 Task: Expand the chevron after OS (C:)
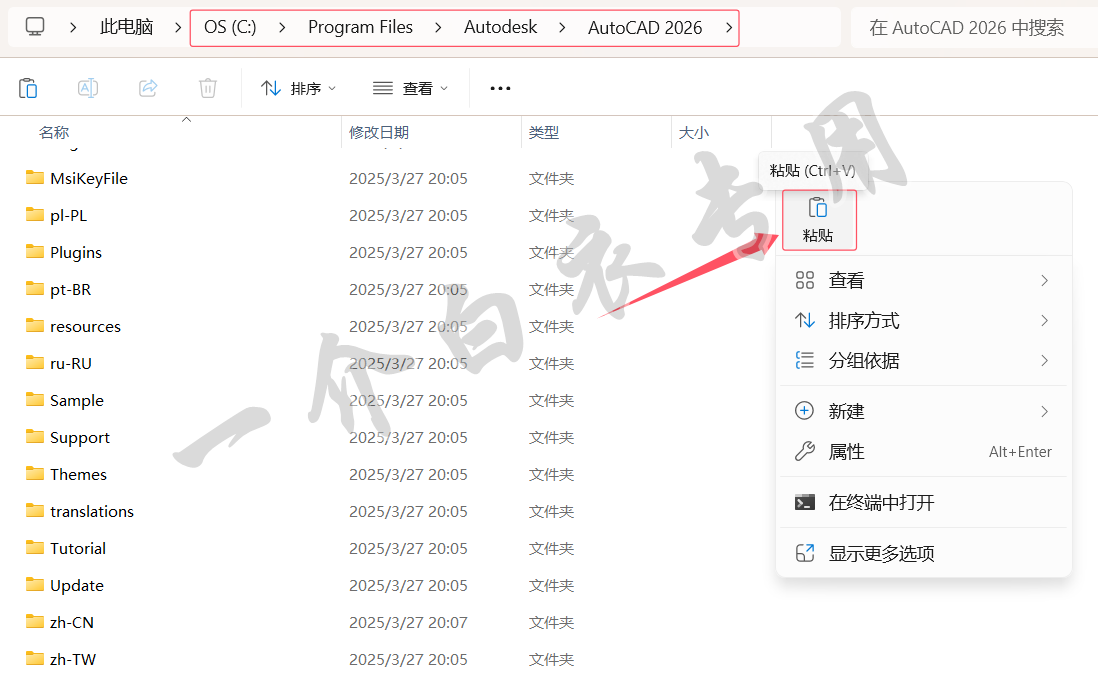pos(282,27)
